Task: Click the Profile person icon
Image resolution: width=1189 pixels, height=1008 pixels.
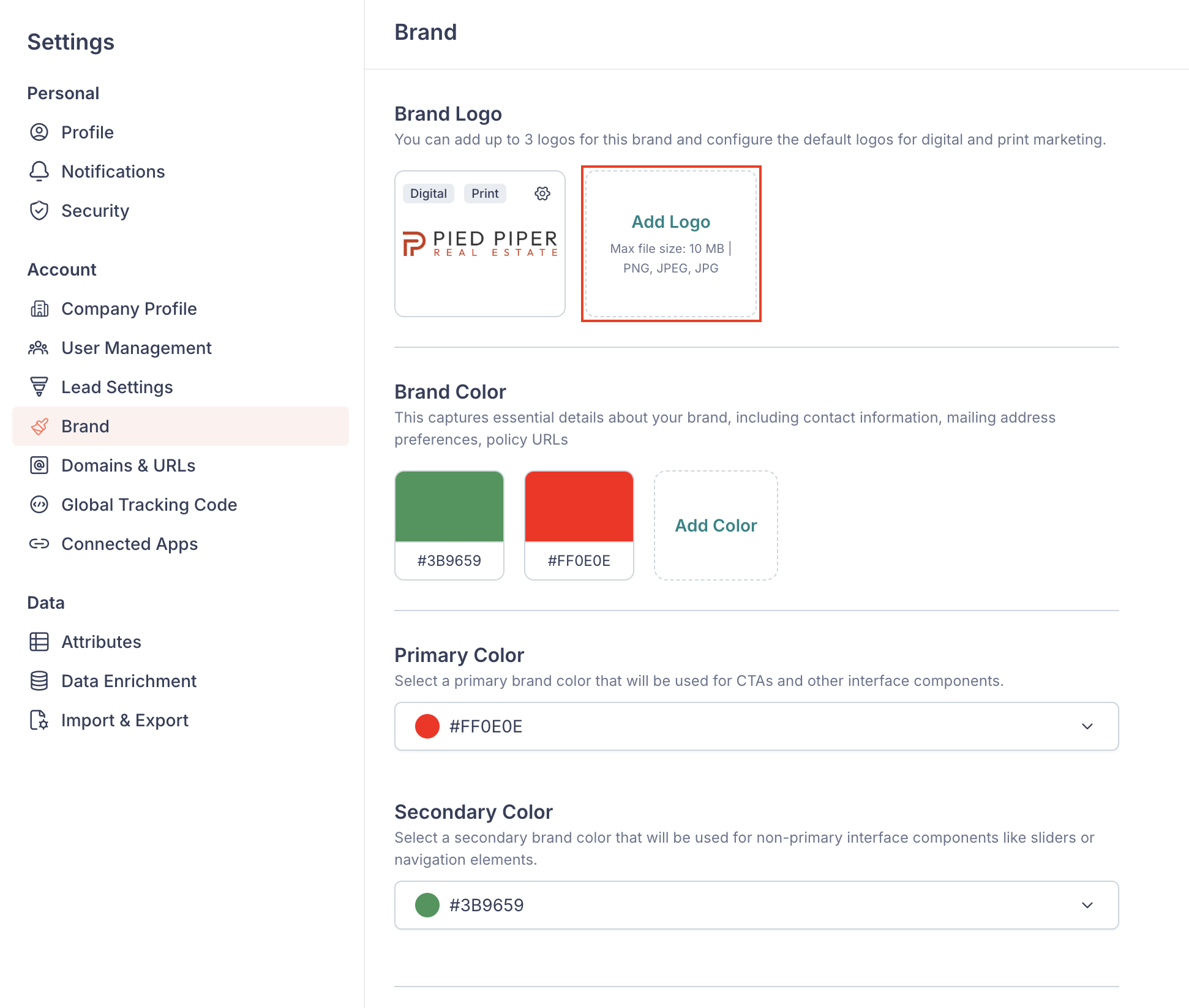Action: click(39, 132)
